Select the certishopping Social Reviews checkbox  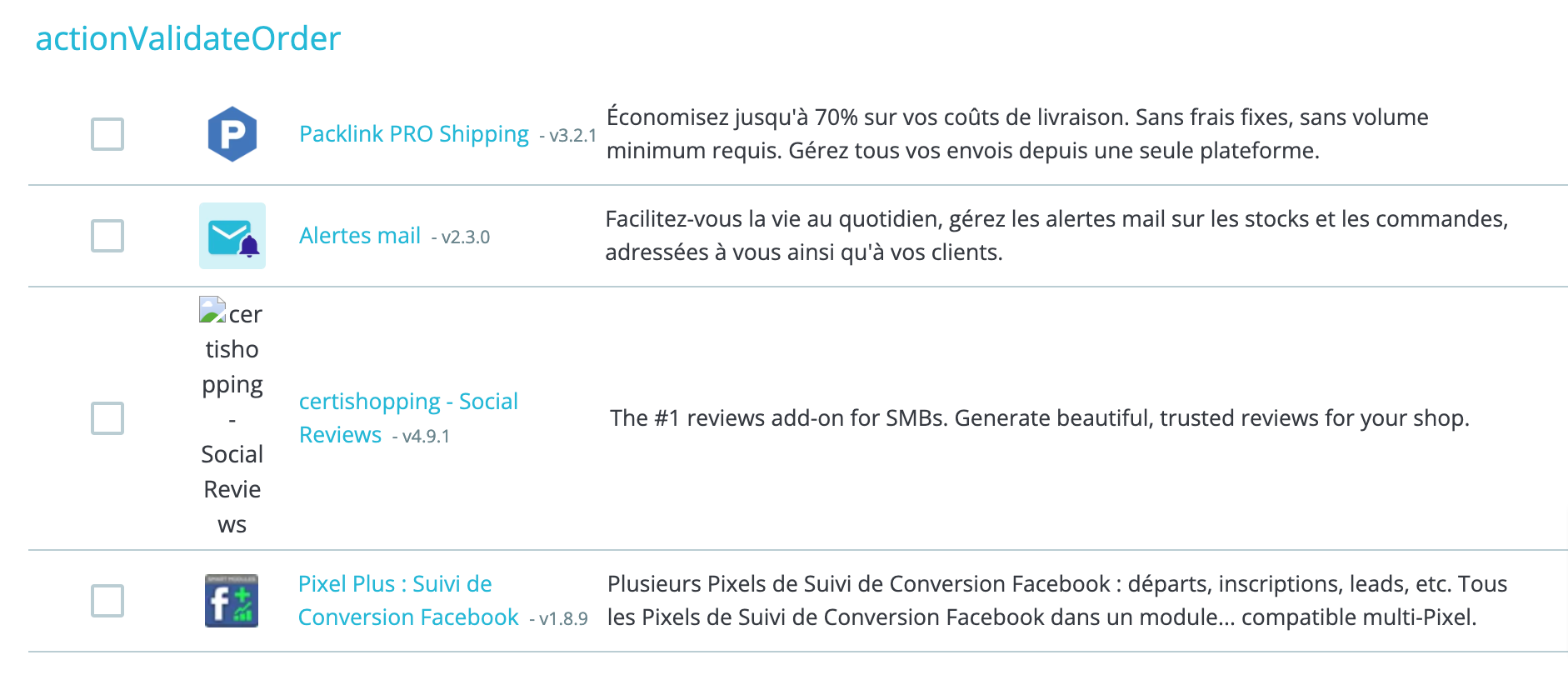(x=107, y=418)
